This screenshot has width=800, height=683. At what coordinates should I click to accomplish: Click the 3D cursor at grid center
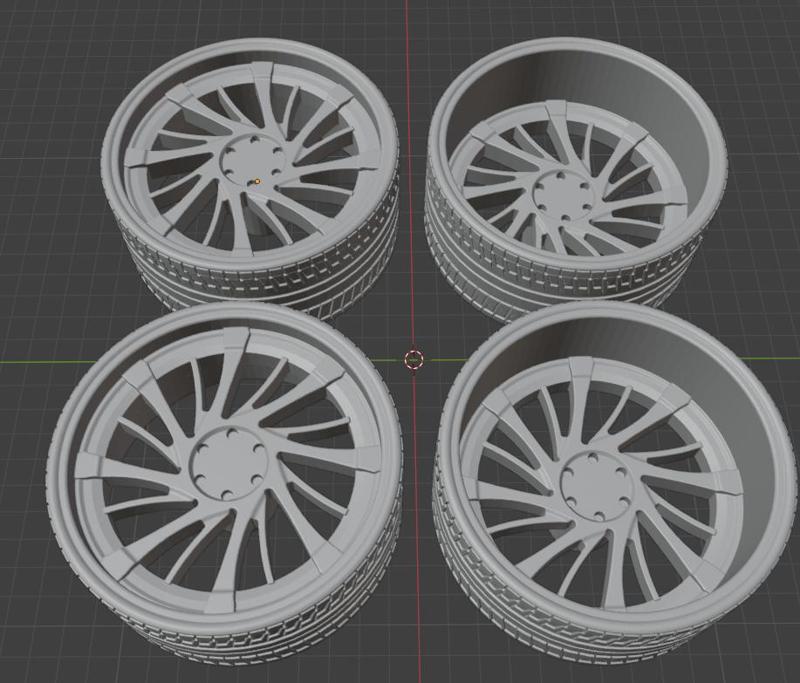pyautogui.click(x=414, y=360)
